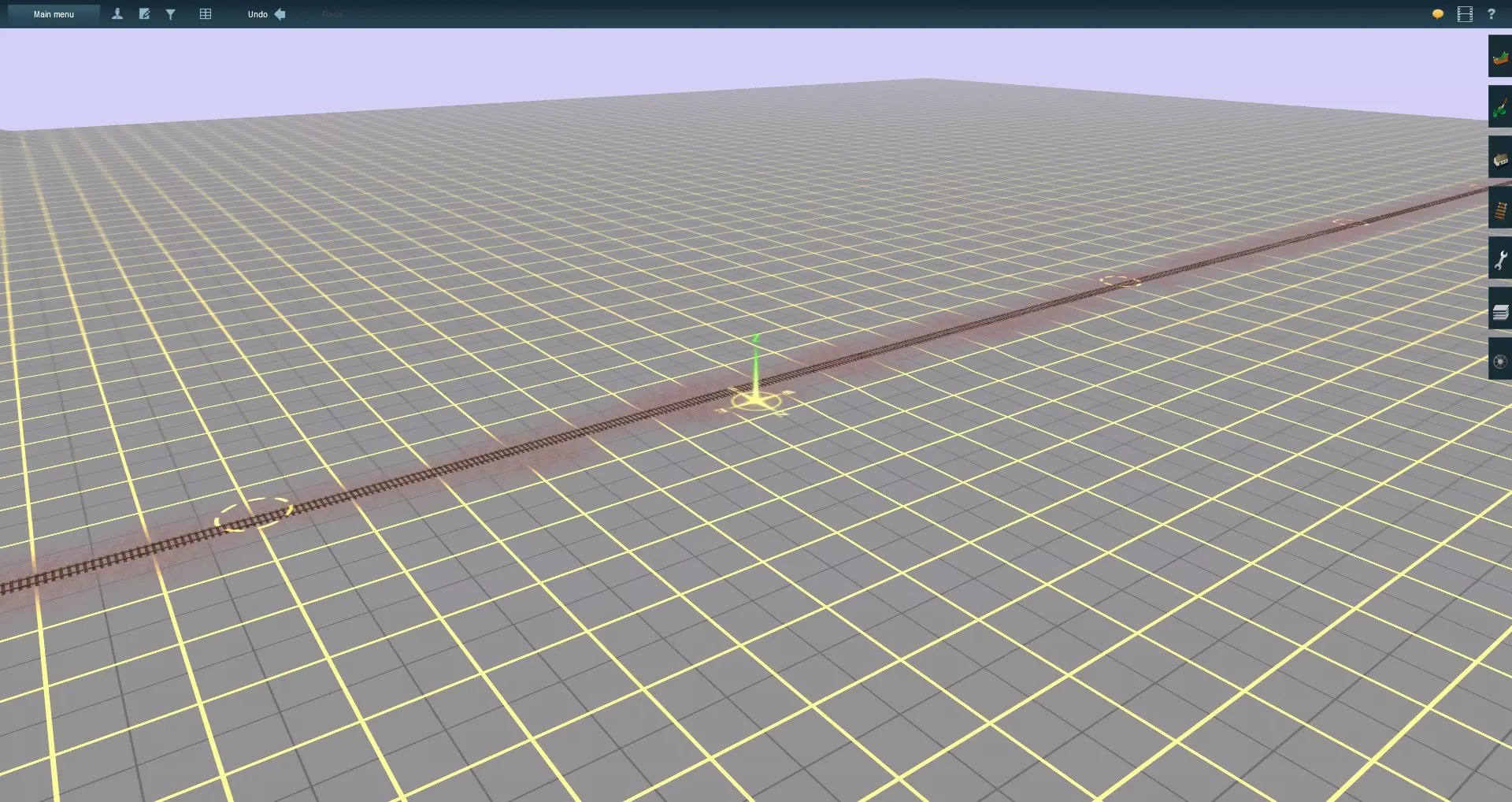Click the user profile silhouette icon

coord(117,14)
